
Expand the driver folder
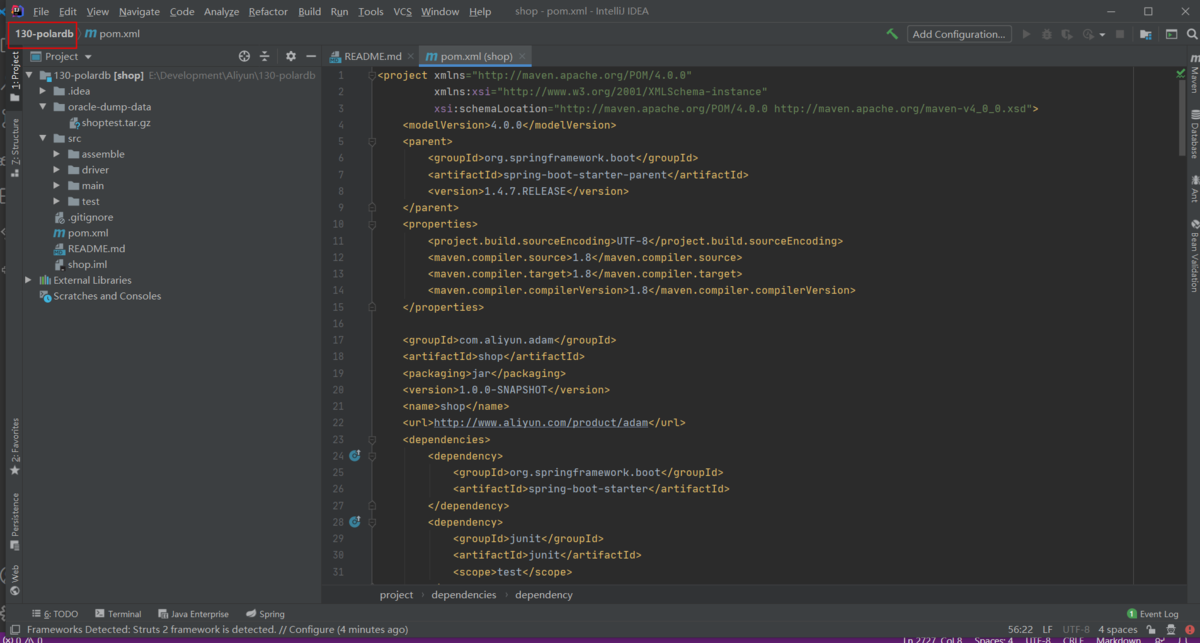58,170
